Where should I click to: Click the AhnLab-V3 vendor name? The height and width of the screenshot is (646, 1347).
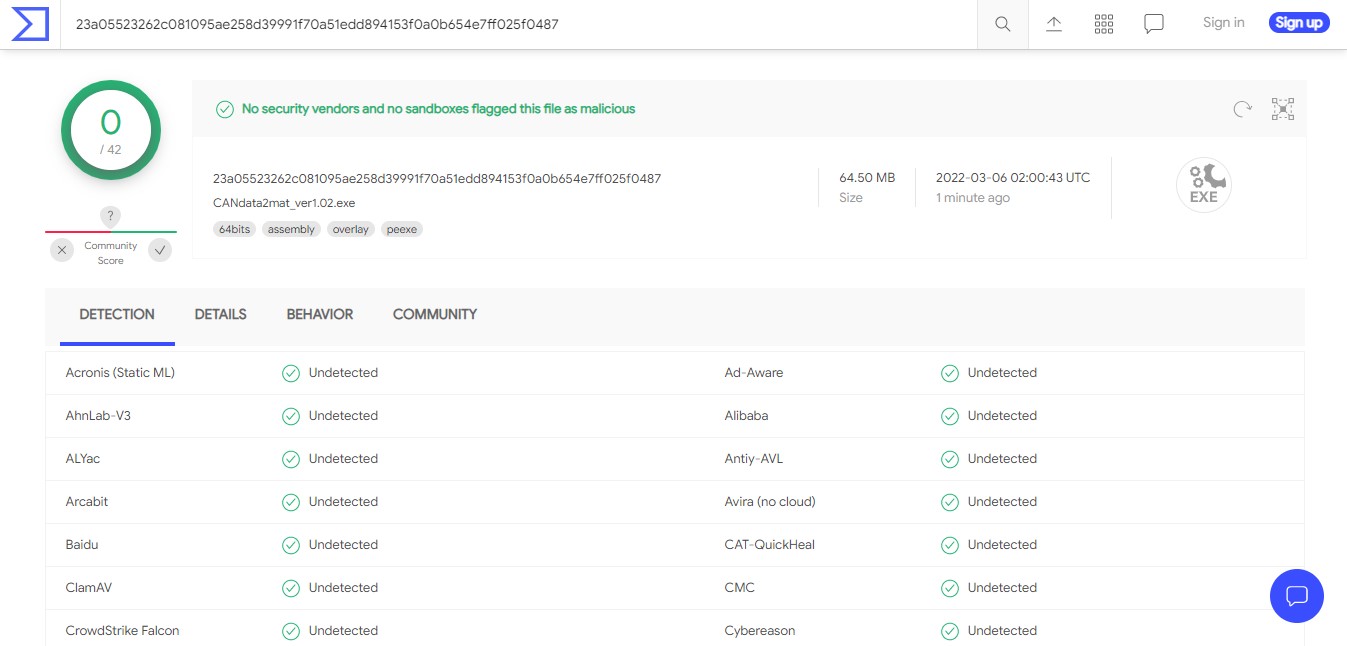(x=98, y=416)
